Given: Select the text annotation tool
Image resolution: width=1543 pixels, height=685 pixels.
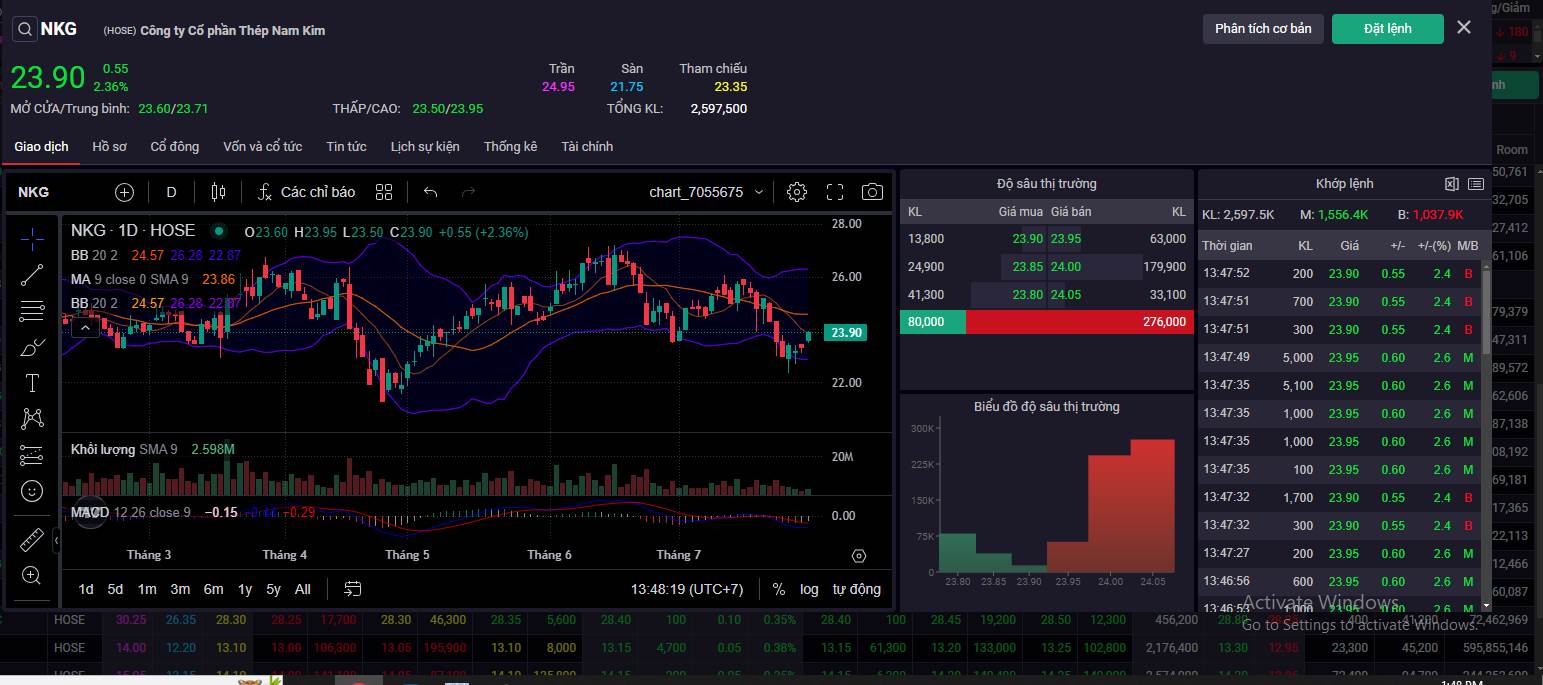Looking at the screenshot, I should click(x=32, y=383).
